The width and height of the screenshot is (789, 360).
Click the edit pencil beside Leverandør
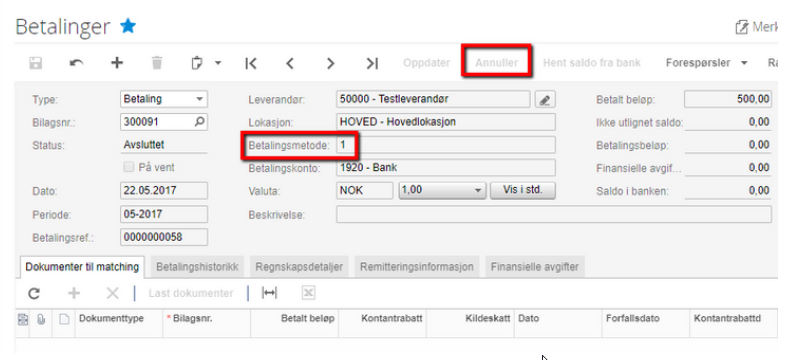pos(544,100)
